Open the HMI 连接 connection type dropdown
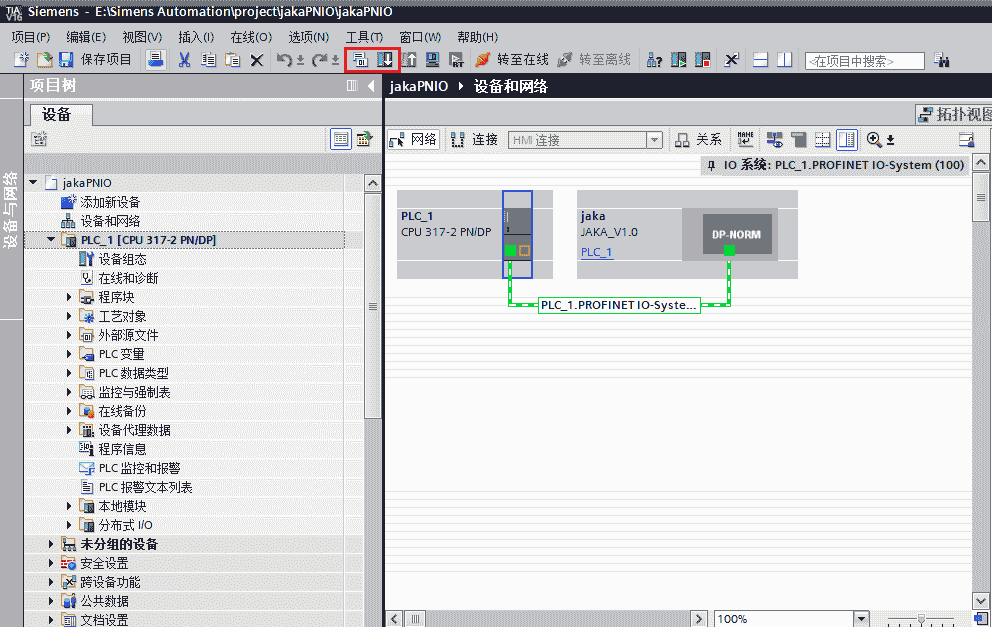The width and height of the screenshot is (992, 627). [x=654, y=140]
